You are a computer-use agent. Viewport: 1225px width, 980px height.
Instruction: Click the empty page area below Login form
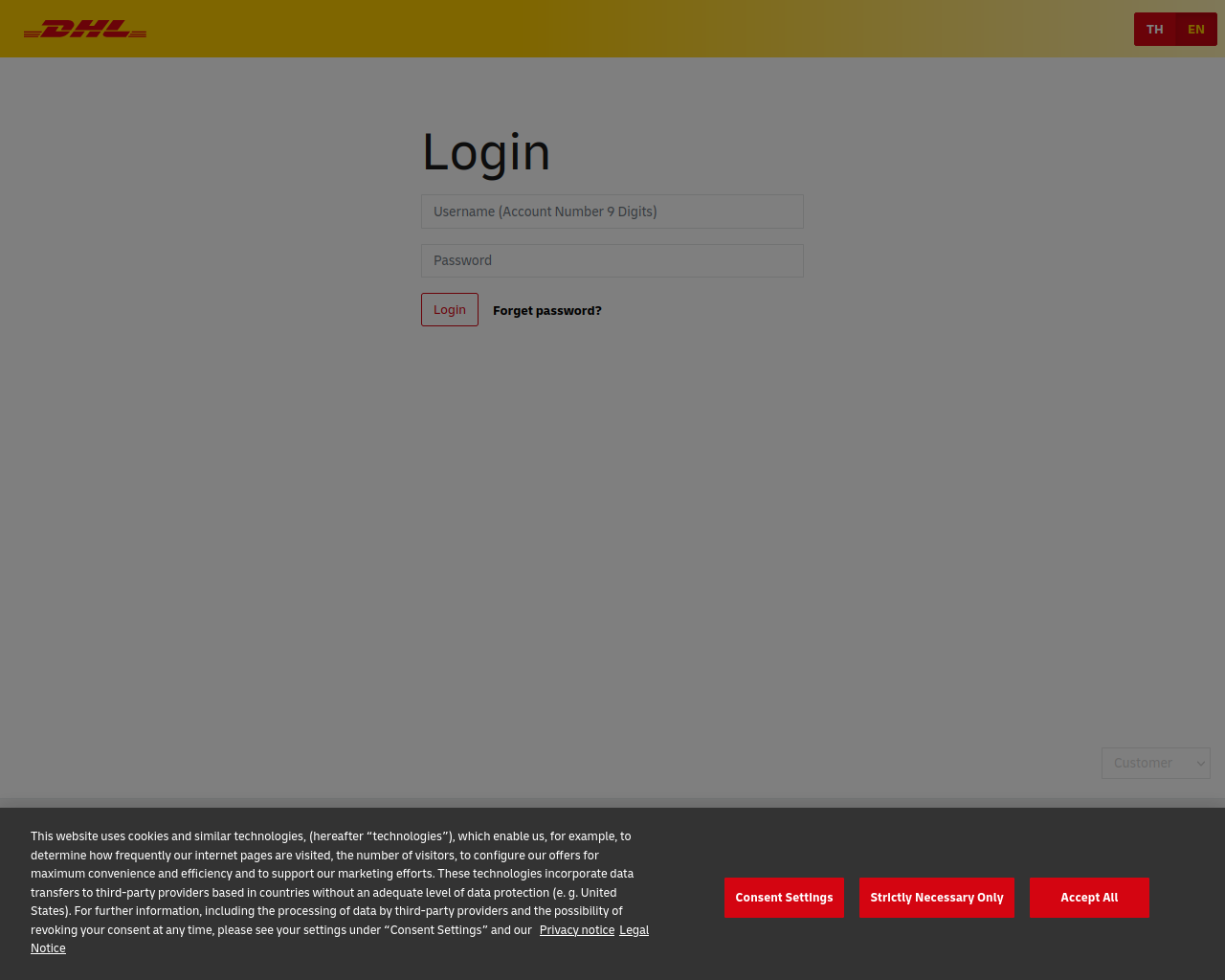[x=612, y=536]
